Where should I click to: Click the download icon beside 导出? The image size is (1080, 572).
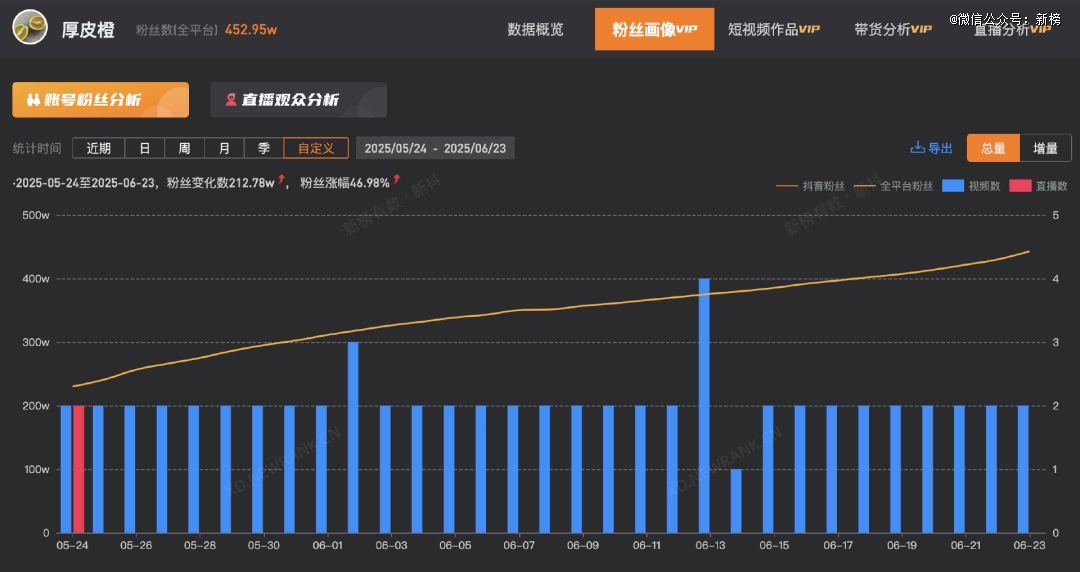(x=917, y=147)
